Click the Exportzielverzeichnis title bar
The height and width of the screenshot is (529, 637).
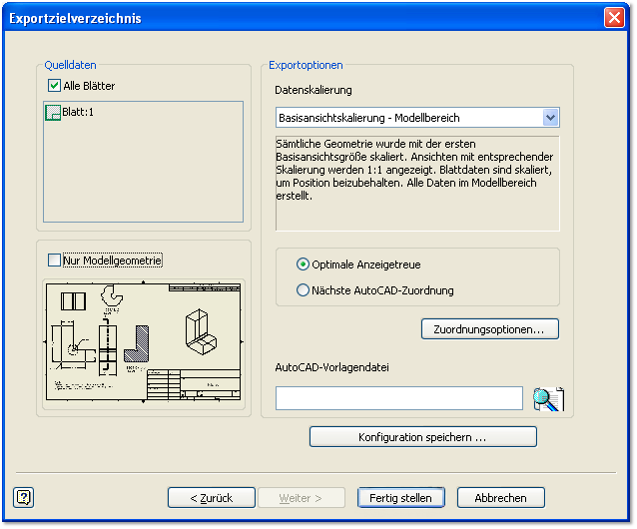(x=300, y=18)
